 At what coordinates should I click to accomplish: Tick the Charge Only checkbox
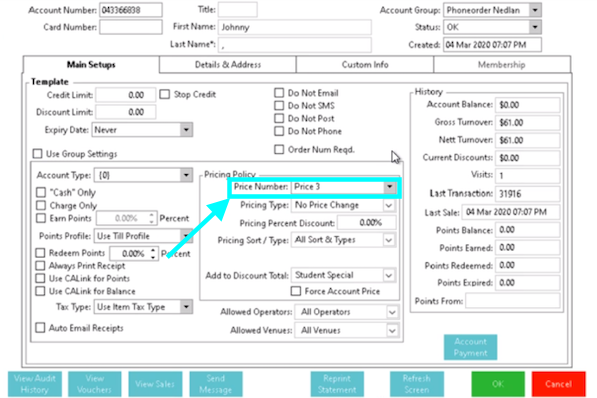[41, 205]
